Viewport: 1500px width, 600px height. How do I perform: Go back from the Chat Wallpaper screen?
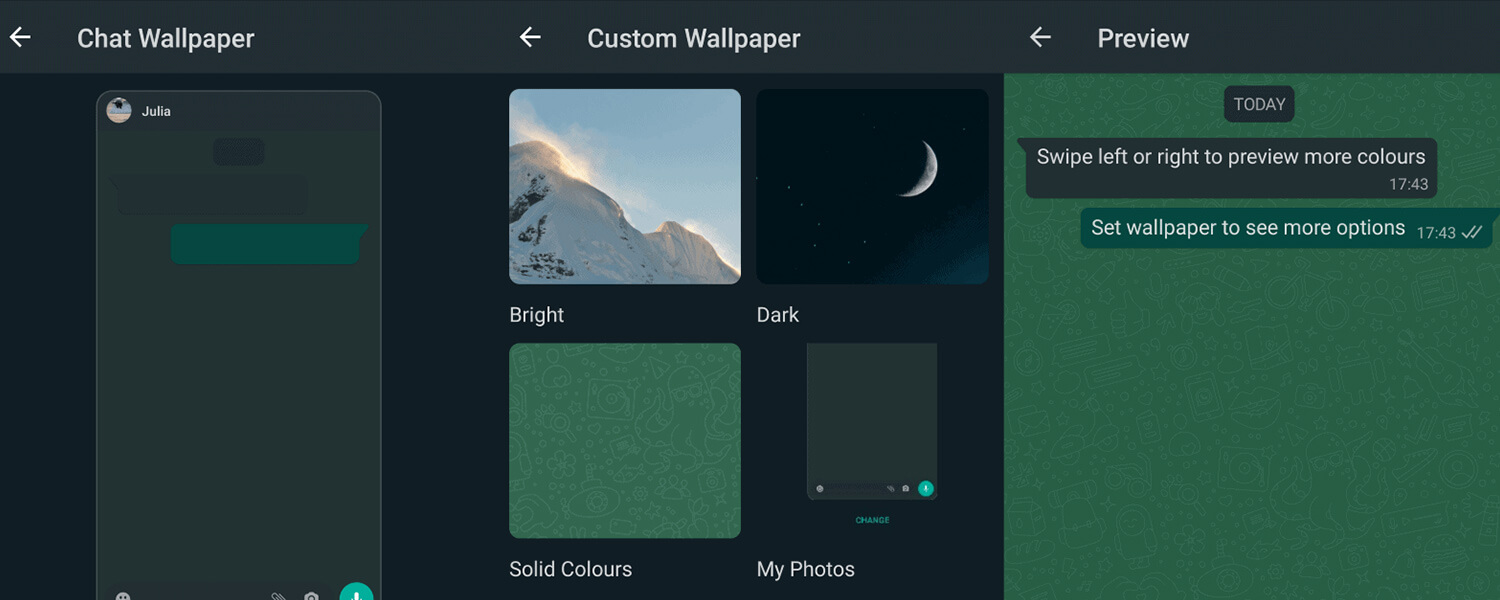click(x=20, y=37)
